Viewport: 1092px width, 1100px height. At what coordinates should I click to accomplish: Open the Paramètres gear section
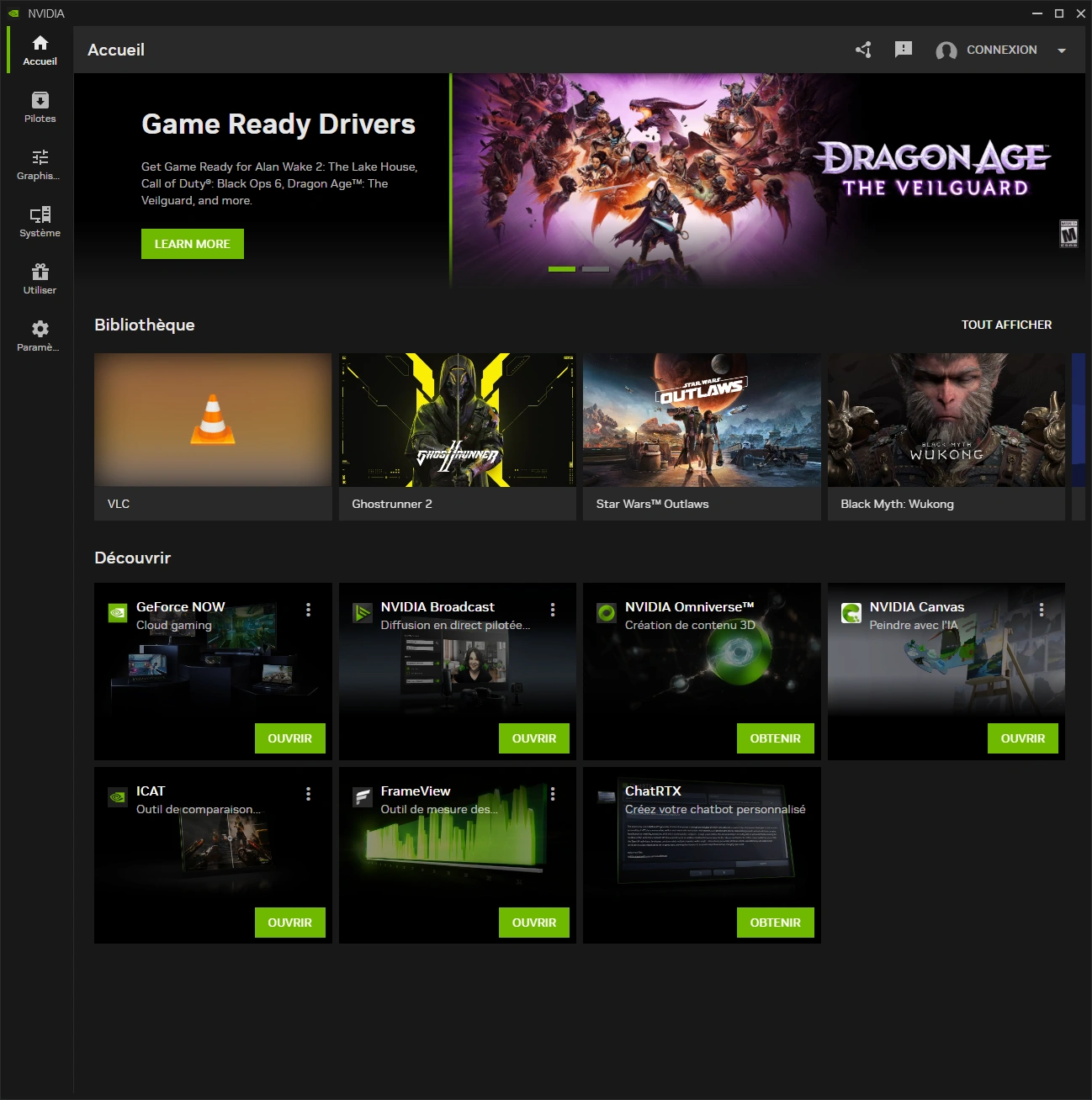[40, 336]
